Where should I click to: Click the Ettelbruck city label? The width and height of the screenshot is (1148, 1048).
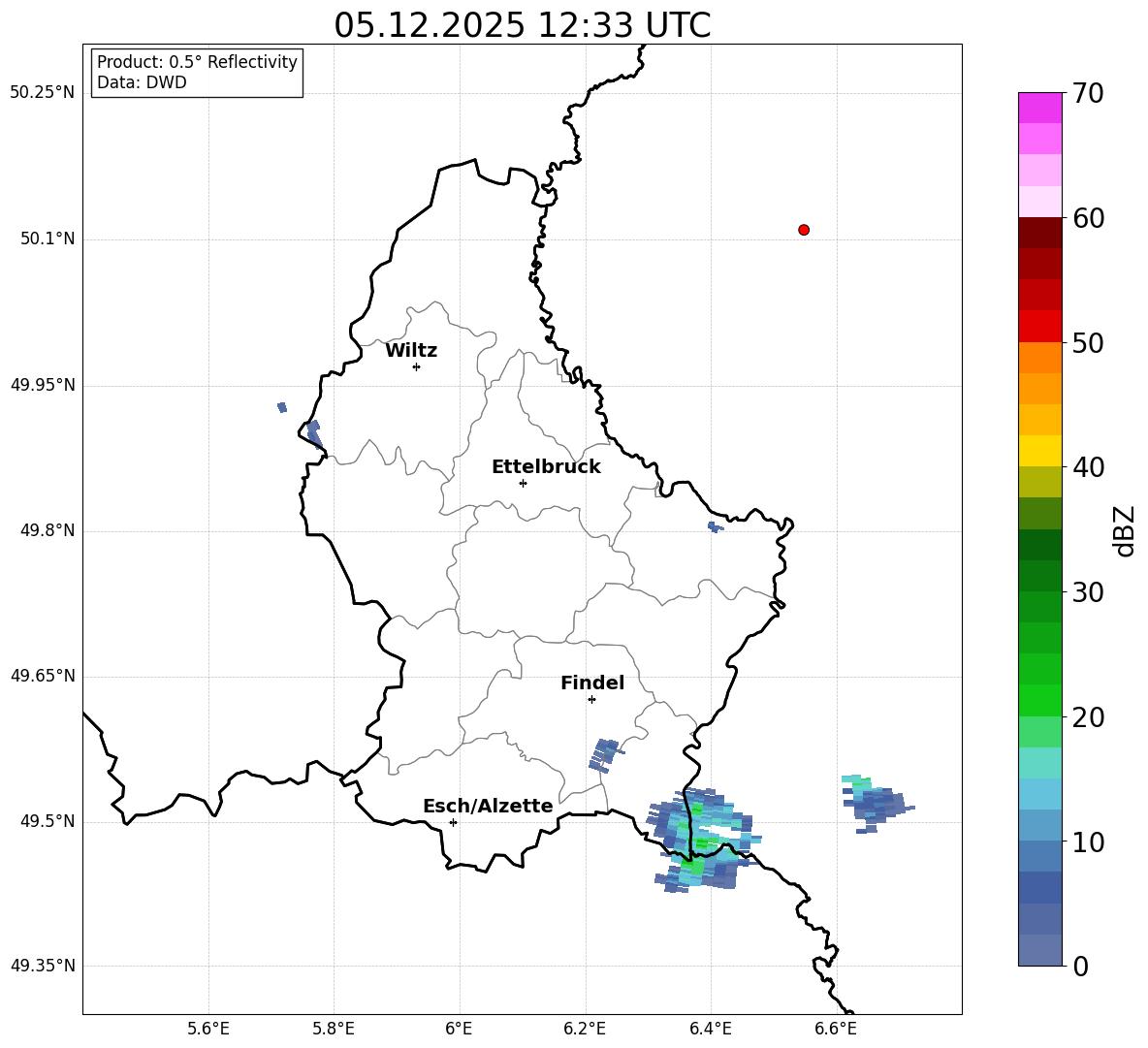click(x=546, y=467)
